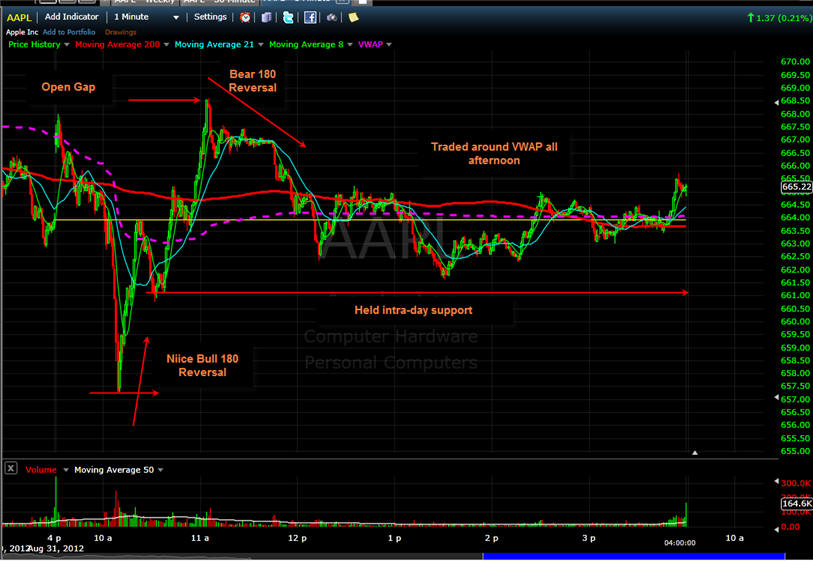This screenshot has width=813, height=561.
Task: Click the arrow beside 300.0K on volume axis
Action: 776,482
